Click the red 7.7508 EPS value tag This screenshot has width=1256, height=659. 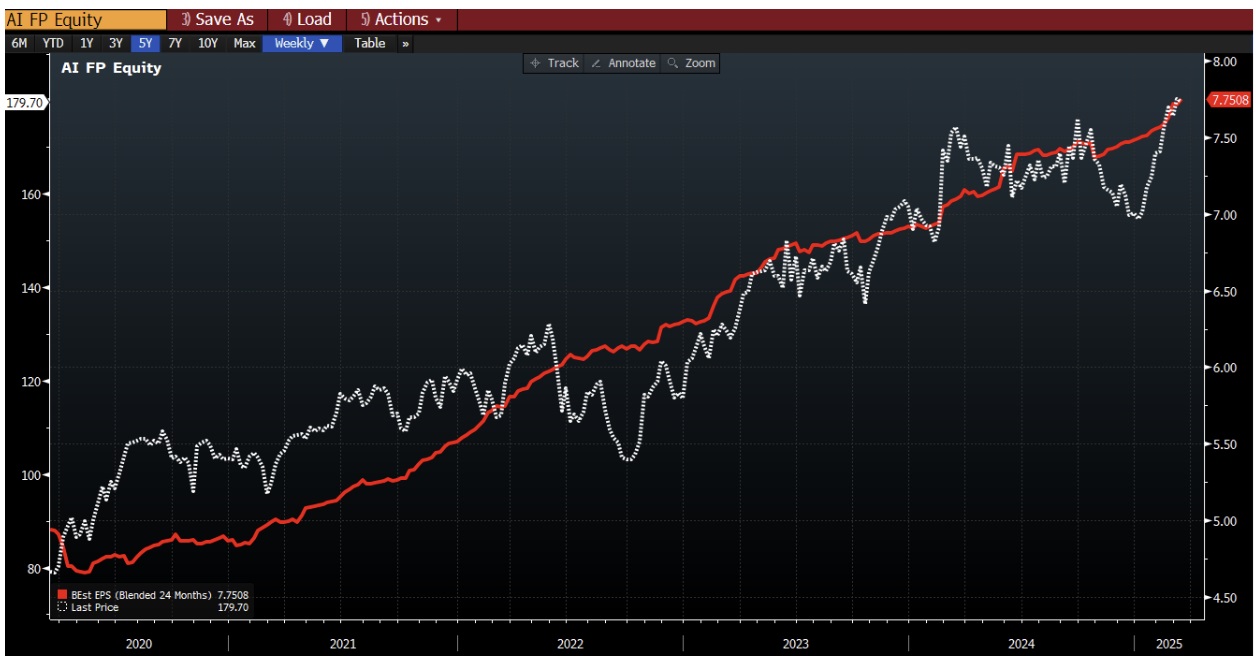(x=1227, y=100)
